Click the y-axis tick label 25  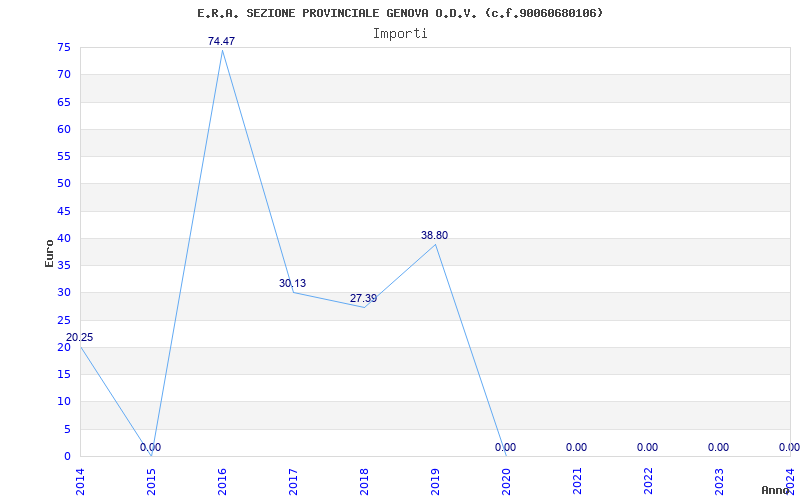tap(64, 320)
